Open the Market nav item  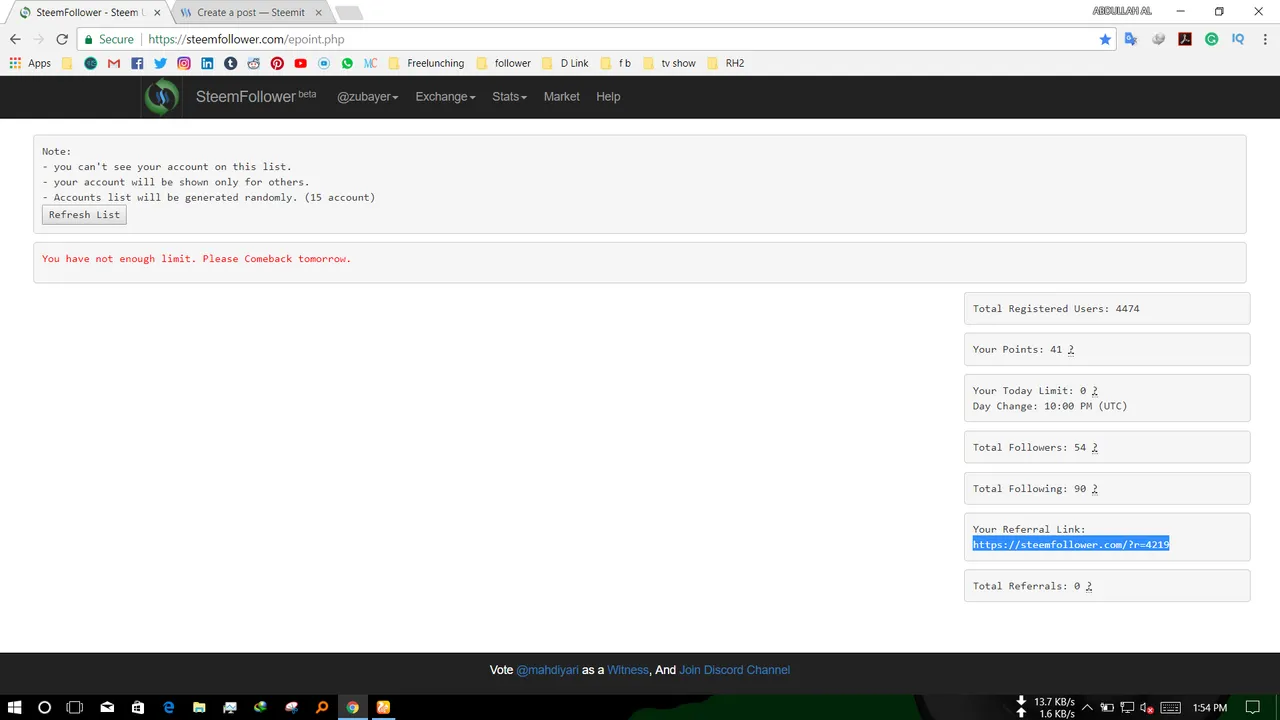click(561, 97)
